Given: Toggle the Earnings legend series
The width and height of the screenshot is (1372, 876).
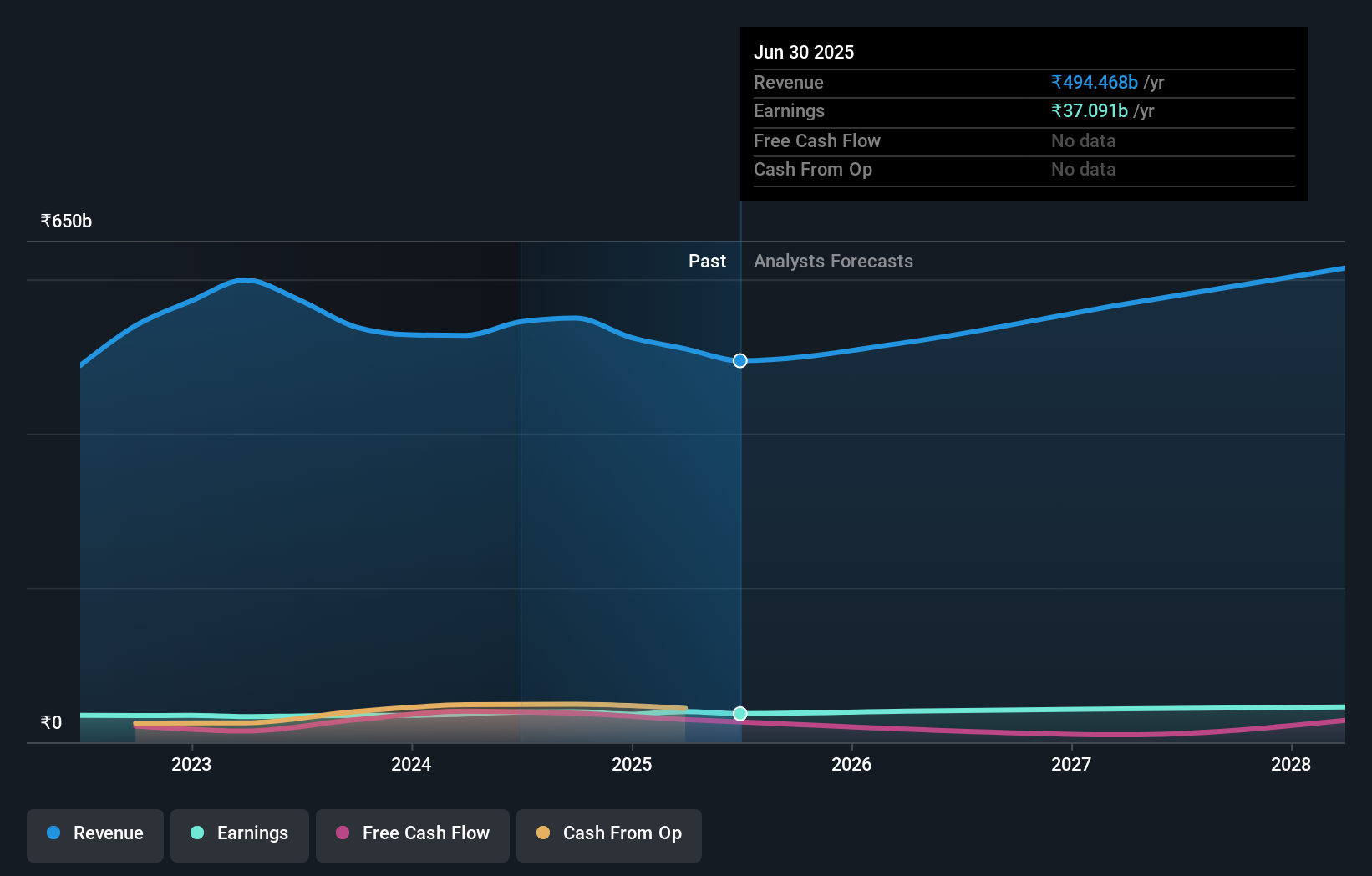Looking at the screenshot, I should pyautogui.click(x=240, y=835).
